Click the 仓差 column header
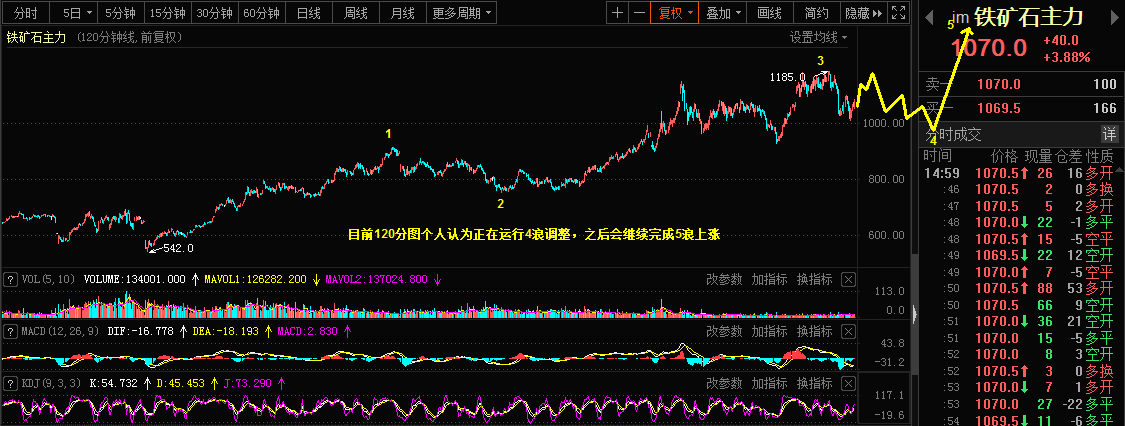The image size is (1125, 426). [1069, 156]
